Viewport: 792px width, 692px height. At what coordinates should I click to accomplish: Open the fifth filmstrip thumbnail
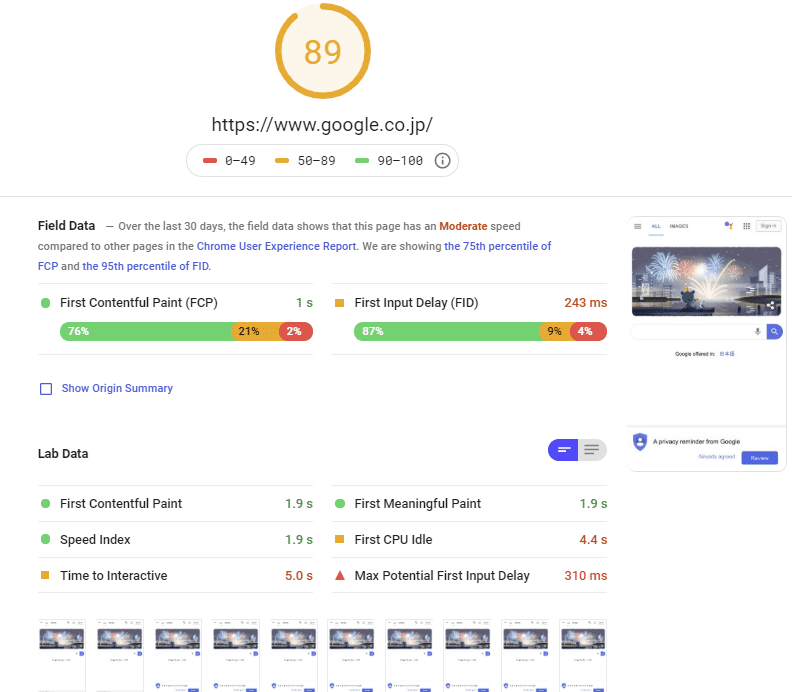[x=293, y=655]
